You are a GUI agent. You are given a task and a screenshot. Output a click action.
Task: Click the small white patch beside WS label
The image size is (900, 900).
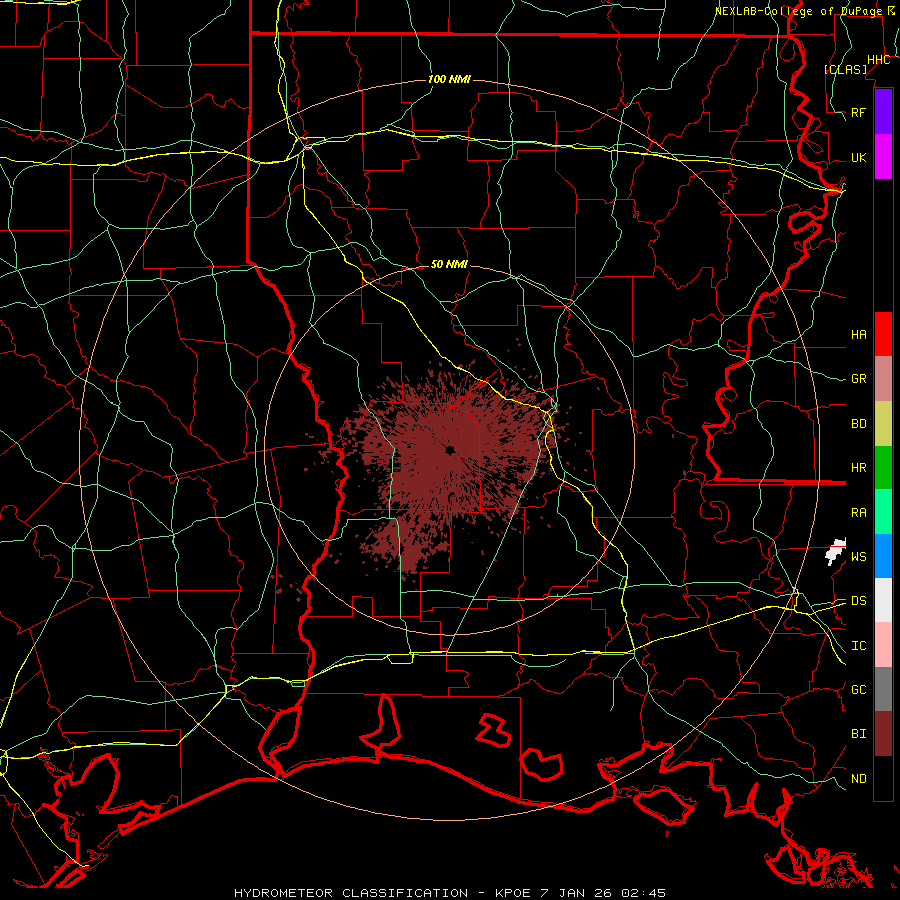click(836, 552)
